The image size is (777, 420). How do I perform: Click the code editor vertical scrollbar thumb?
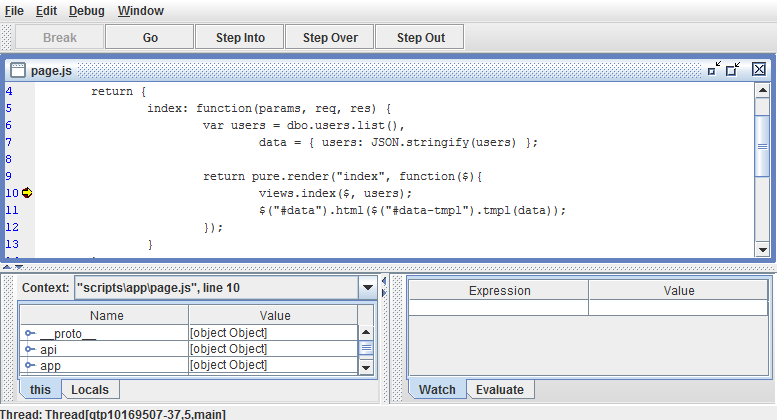click(762, 146)
